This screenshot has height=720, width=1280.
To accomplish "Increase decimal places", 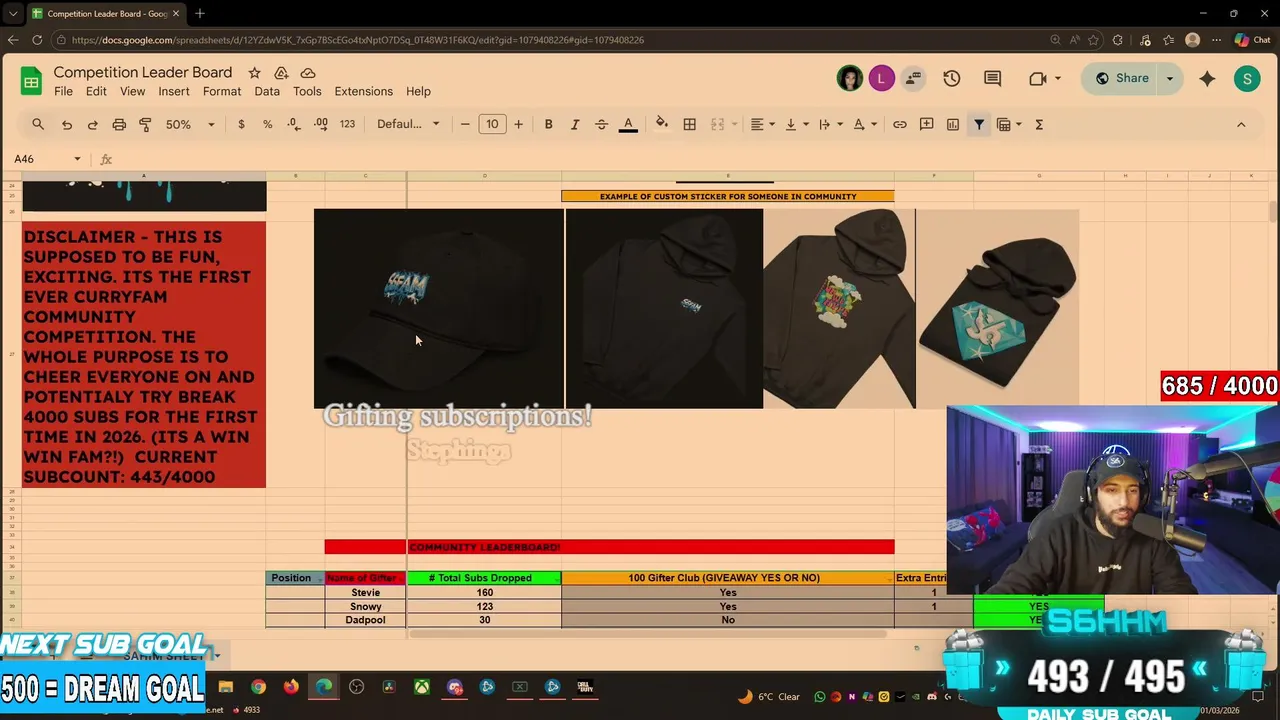I will tap(321, 124).
